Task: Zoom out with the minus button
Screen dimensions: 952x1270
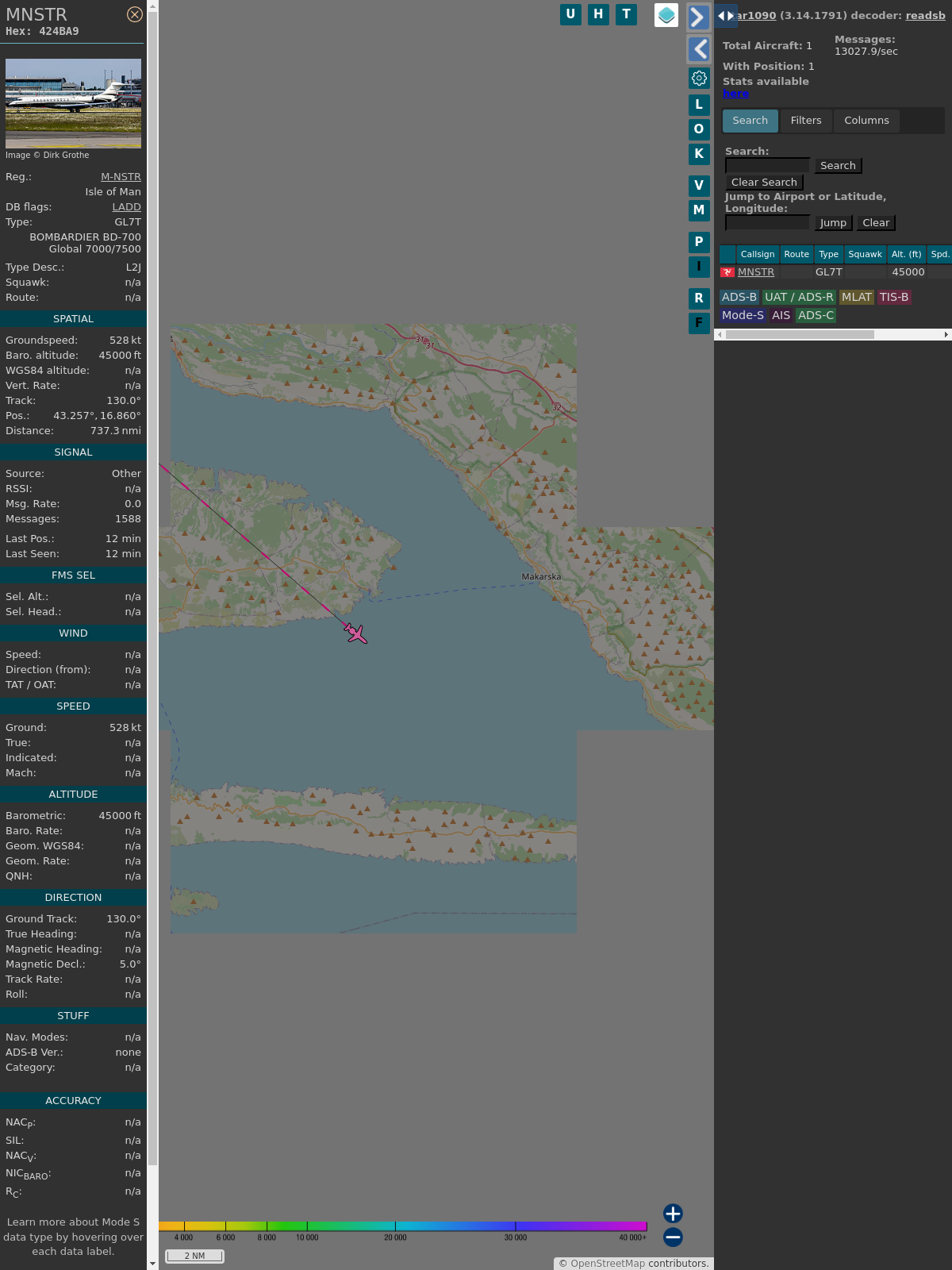Action: point(673,1237)
